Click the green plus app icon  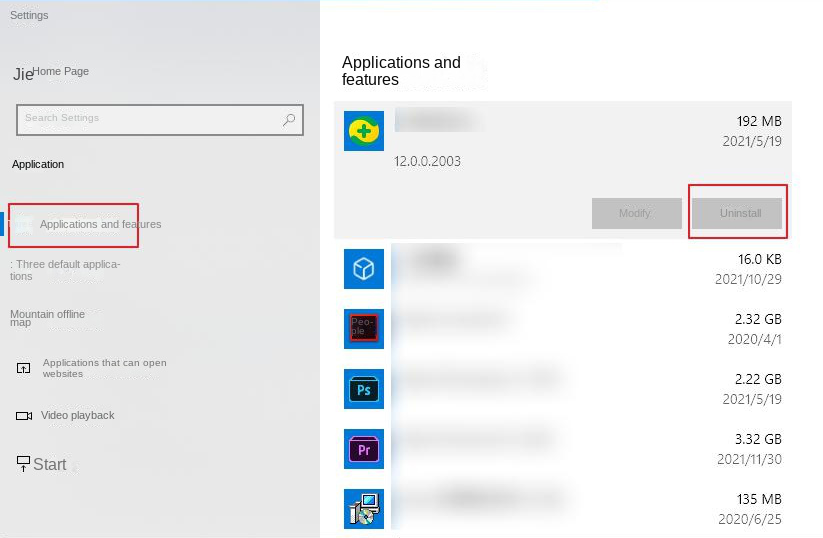pos(363,131)
